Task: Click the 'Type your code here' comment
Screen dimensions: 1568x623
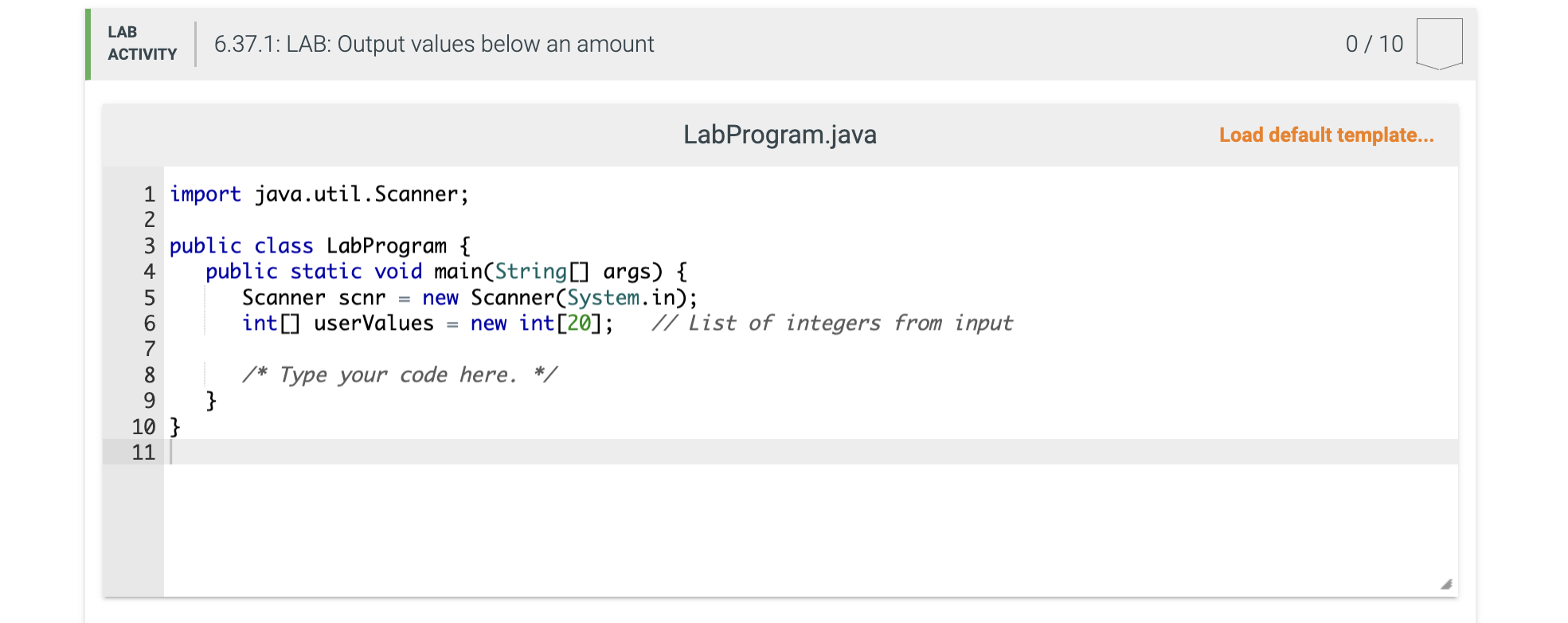Action: tap(400, 374)
